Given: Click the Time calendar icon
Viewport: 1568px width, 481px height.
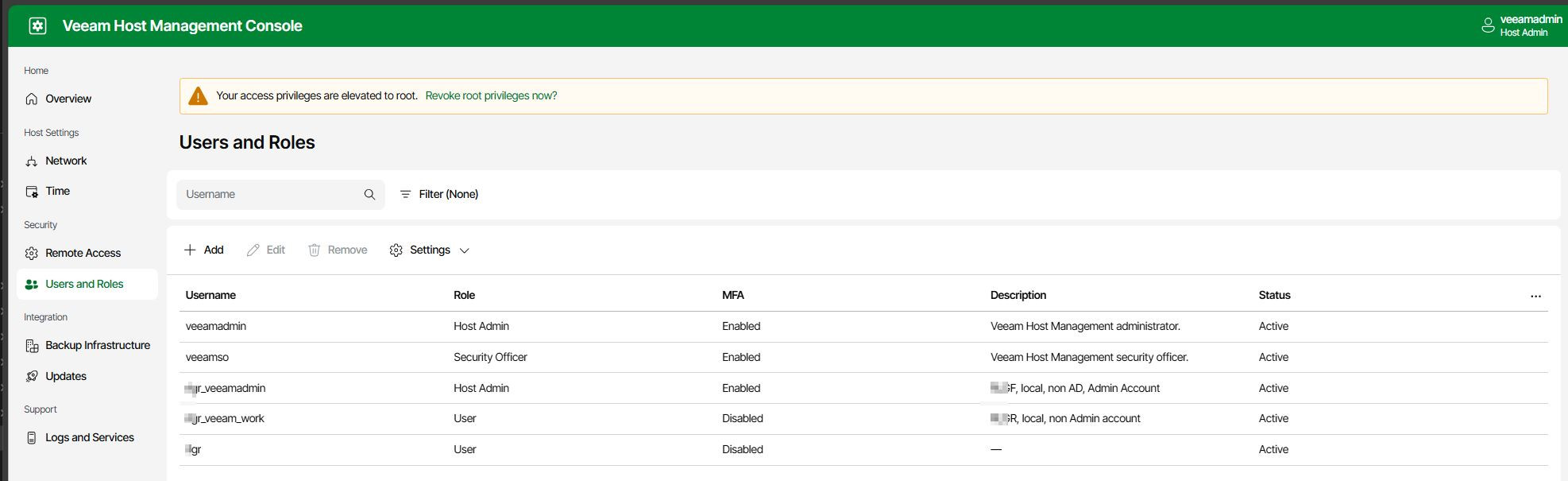Looking at the screenshot, I should click(32, 192).
